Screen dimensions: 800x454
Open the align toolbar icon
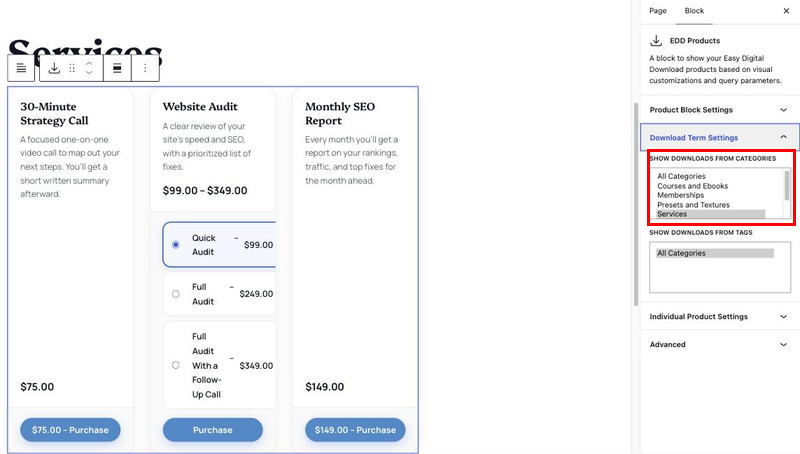click(x=117, y=68)
